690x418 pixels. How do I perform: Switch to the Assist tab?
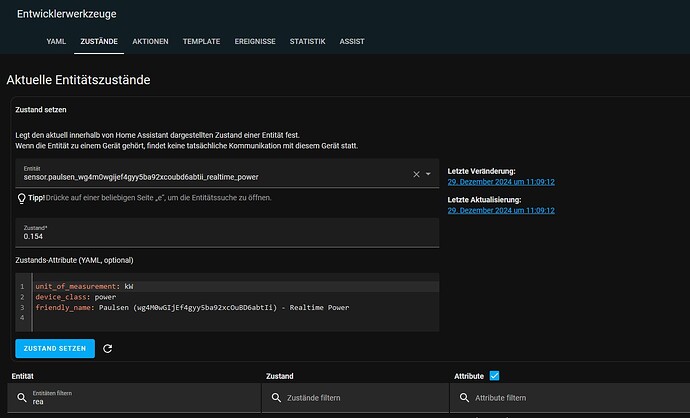[352, 41]
